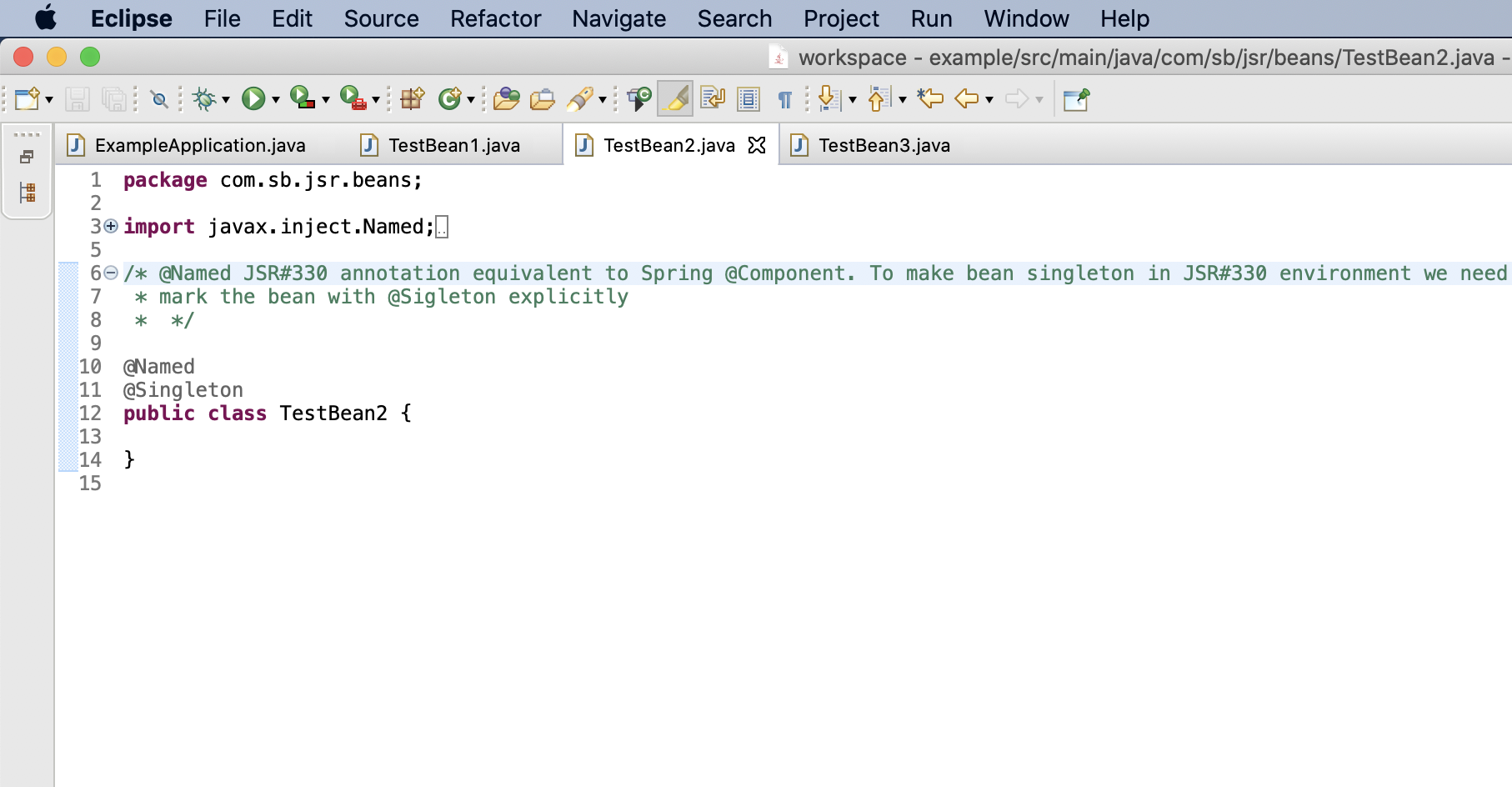The height and width of the screenshot is (787, 1512).
Task: Toggle Word Wrap toolbar button
Action: (713, 99)
